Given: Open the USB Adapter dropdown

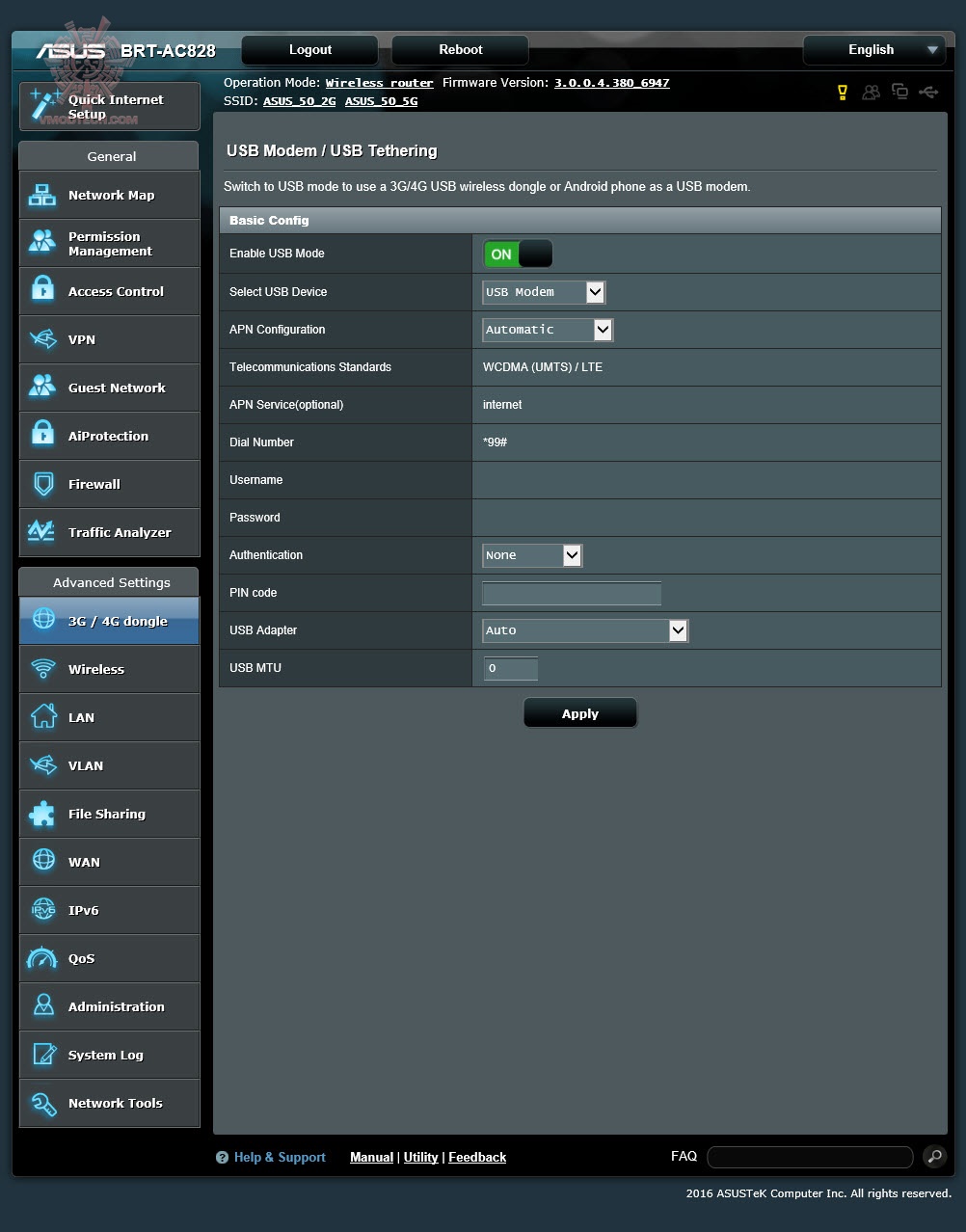Looking at the screenshot, I should click(585, 630).
